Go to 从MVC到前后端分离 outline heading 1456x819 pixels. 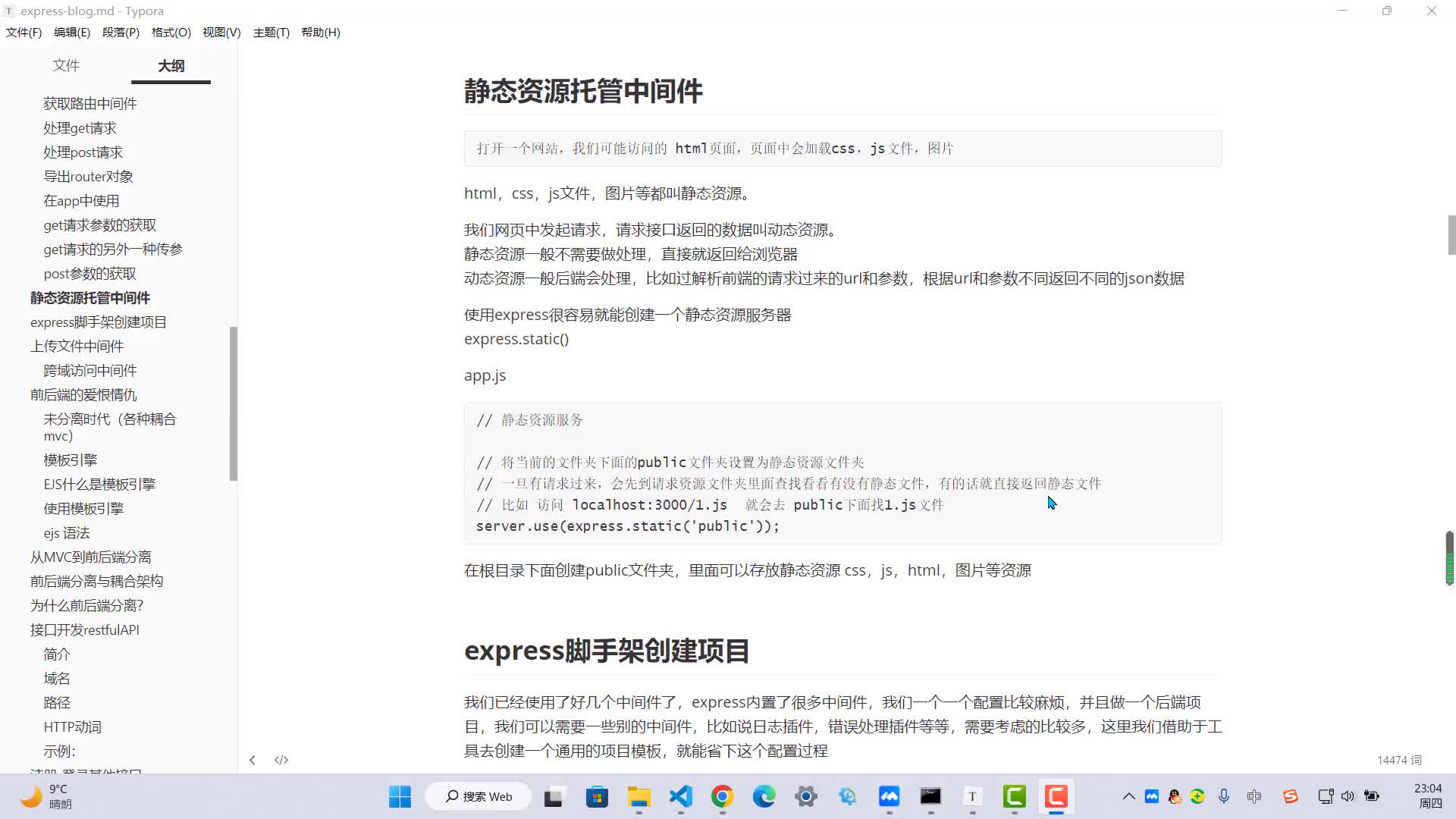pyautogui.click(x=90, y=557)
